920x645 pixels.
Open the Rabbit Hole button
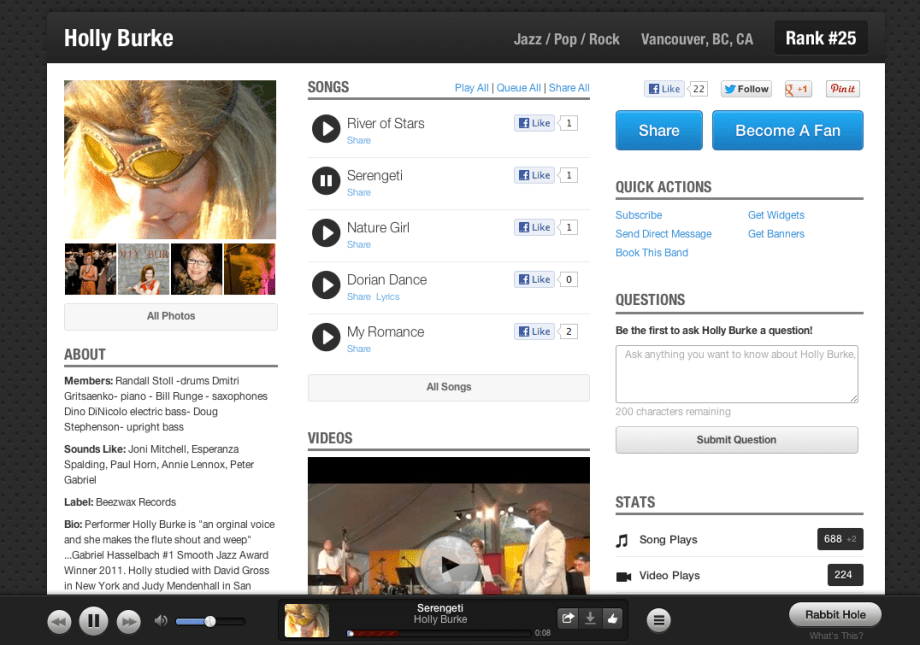point(834,614)
